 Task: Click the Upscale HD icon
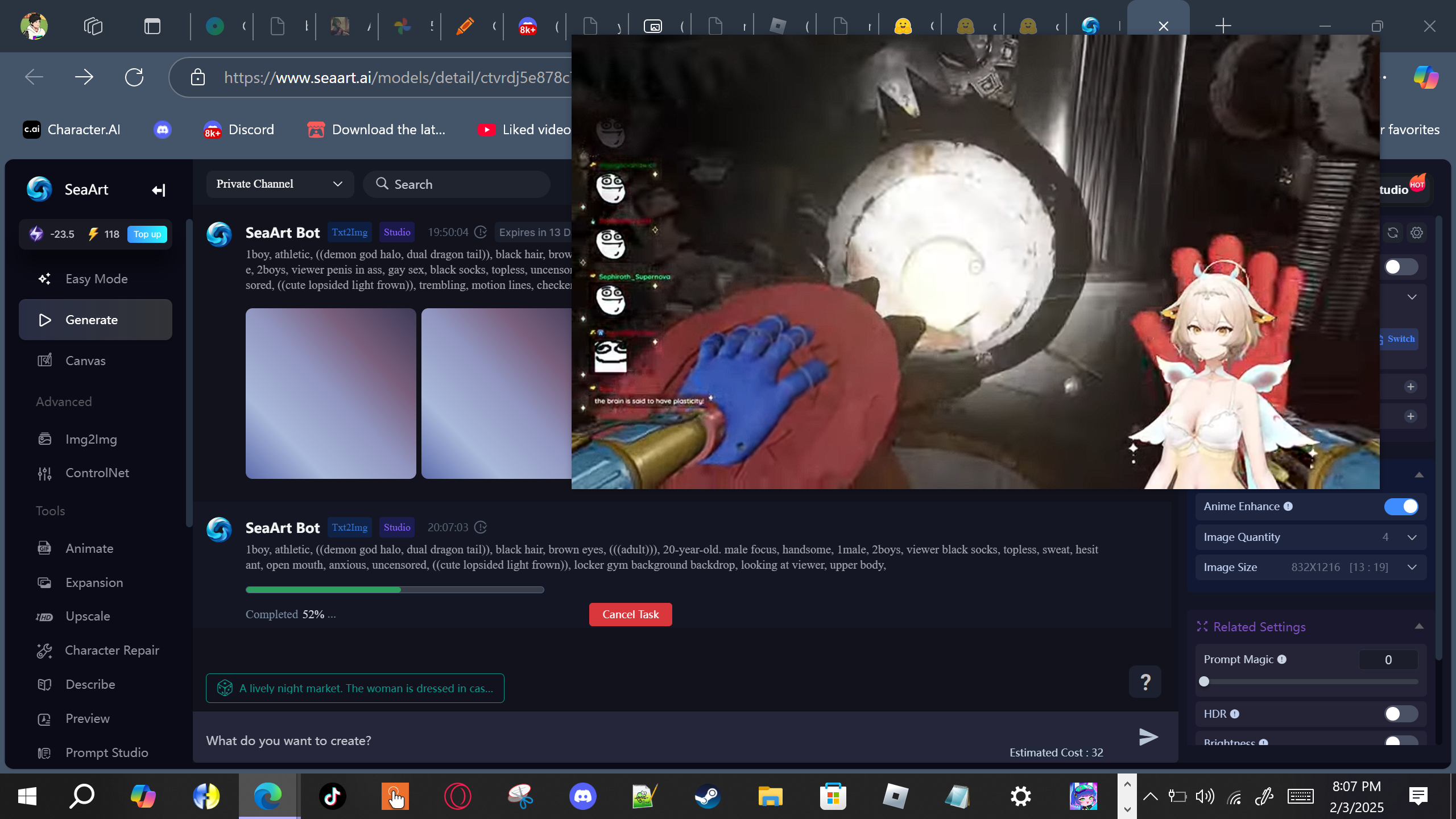click(x=44, y=617)
